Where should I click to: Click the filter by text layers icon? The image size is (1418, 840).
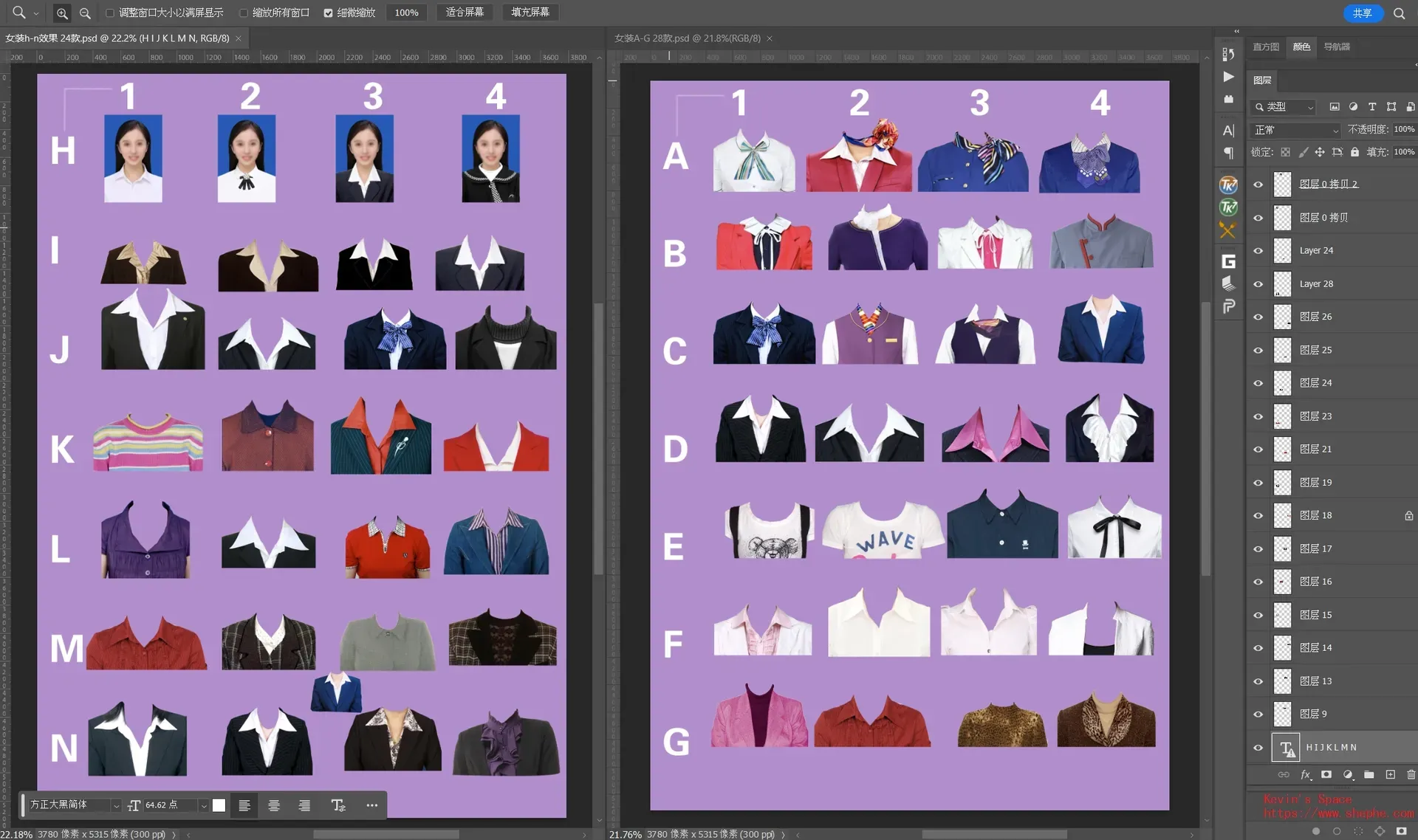pyautogui.click(x=1372, y=107)
